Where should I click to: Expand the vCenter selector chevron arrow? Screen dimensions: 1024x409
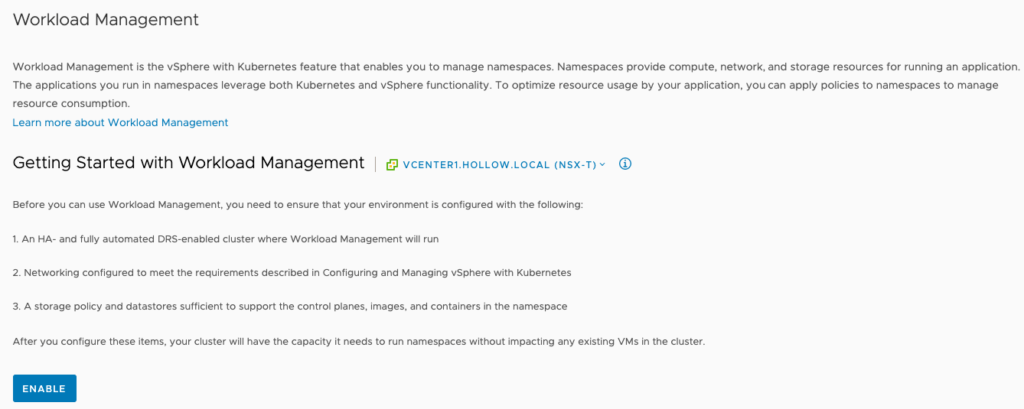point(602,165)
